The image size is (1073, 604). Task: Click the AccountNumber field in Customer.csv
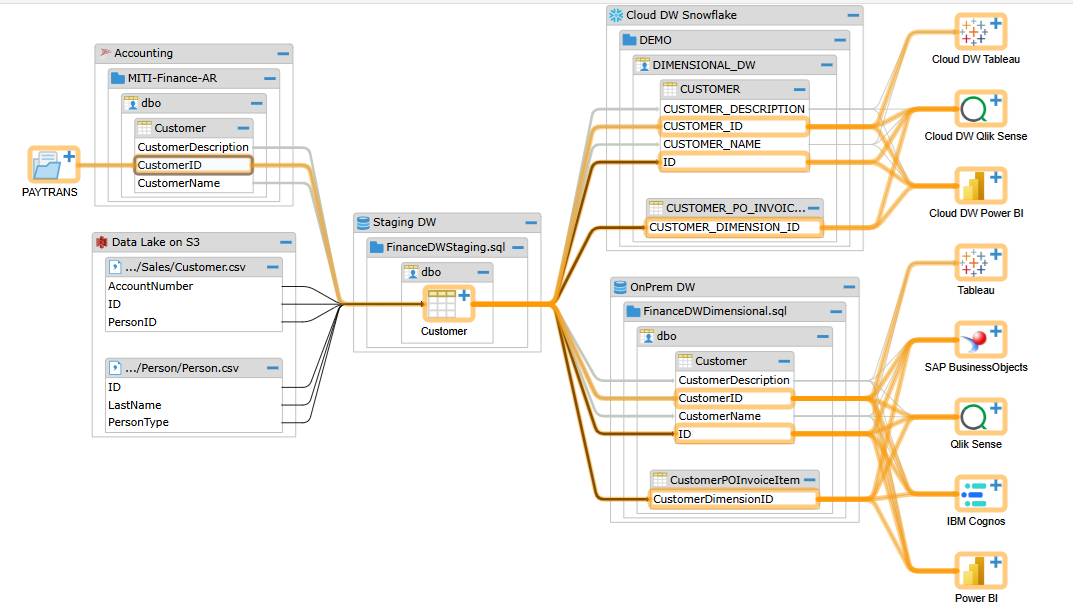(x=150, y=286)
